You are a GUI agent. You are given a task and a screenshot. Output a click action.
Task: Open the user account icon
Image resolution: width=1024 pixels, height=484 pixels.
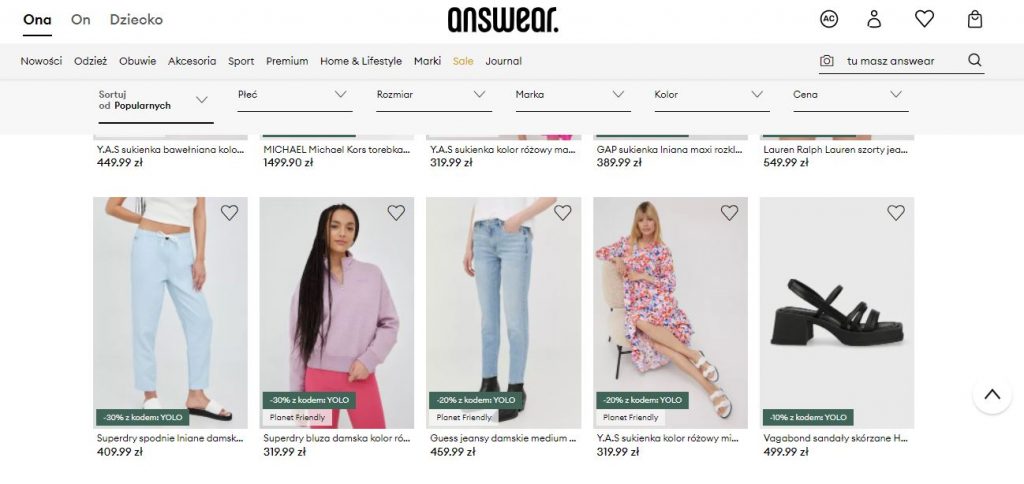click(874, 19)
